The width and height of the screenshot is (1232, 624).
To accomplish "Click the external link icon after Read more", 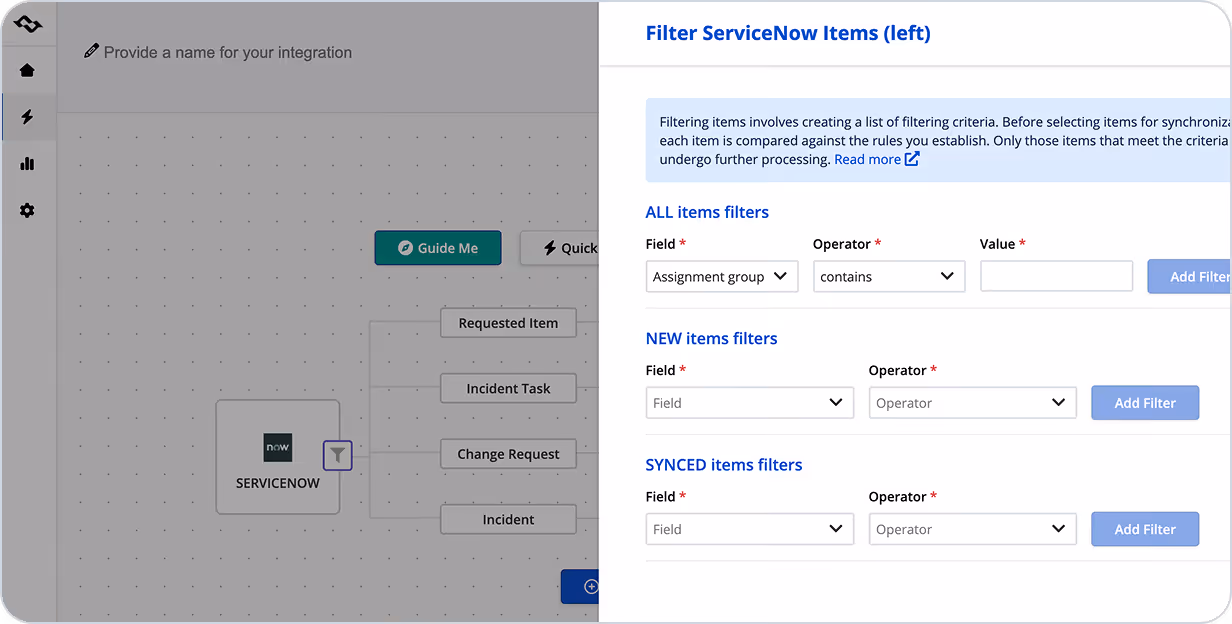I will 911,158.
